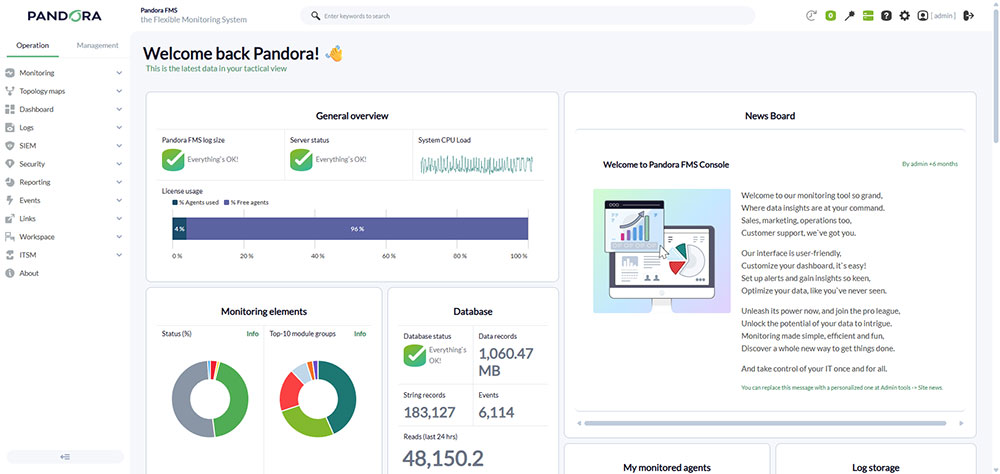
Task: Click the Workspace sidebar icon
Action: (x=10, y=237)
